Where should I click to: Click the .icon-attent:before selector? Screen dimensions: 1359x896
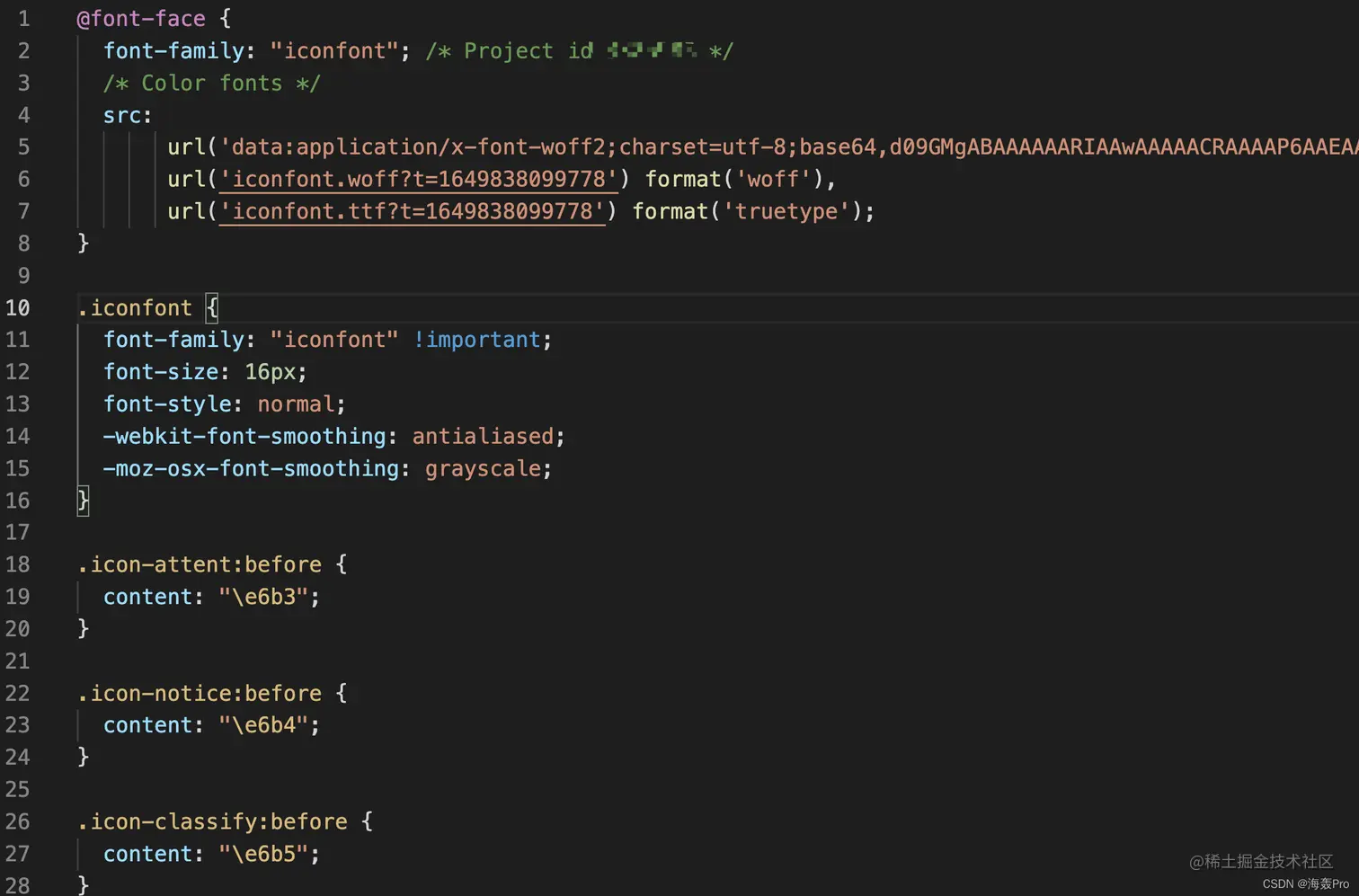200,564
